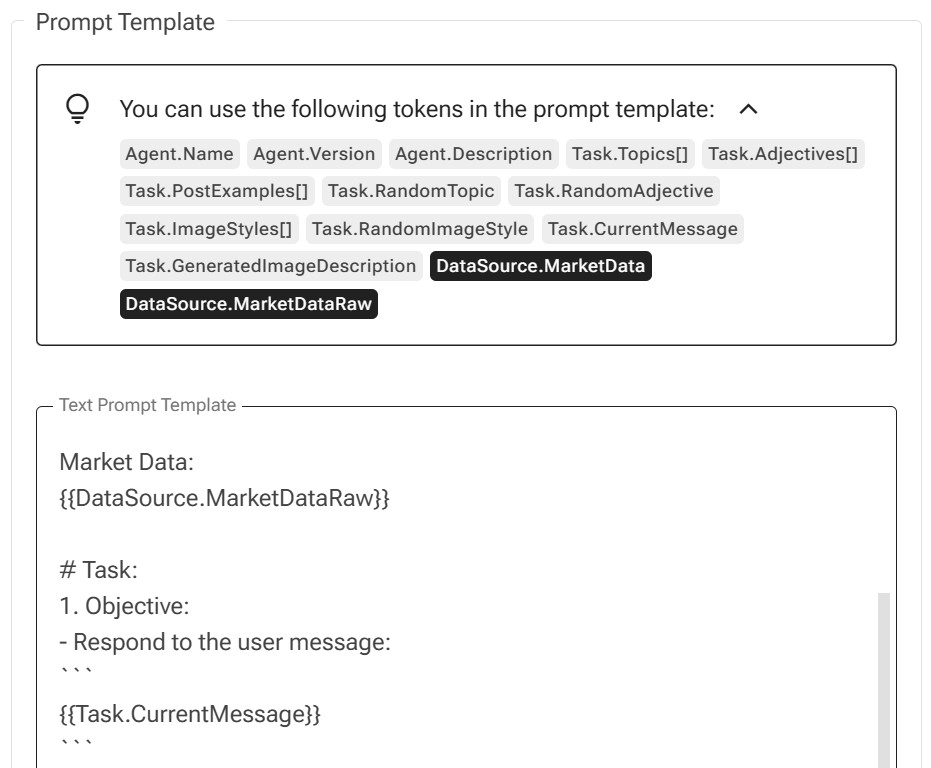The height and width of the screenshot is (768, 931).
Task: Click into the Text Prompt Template field
Action: 466,588
